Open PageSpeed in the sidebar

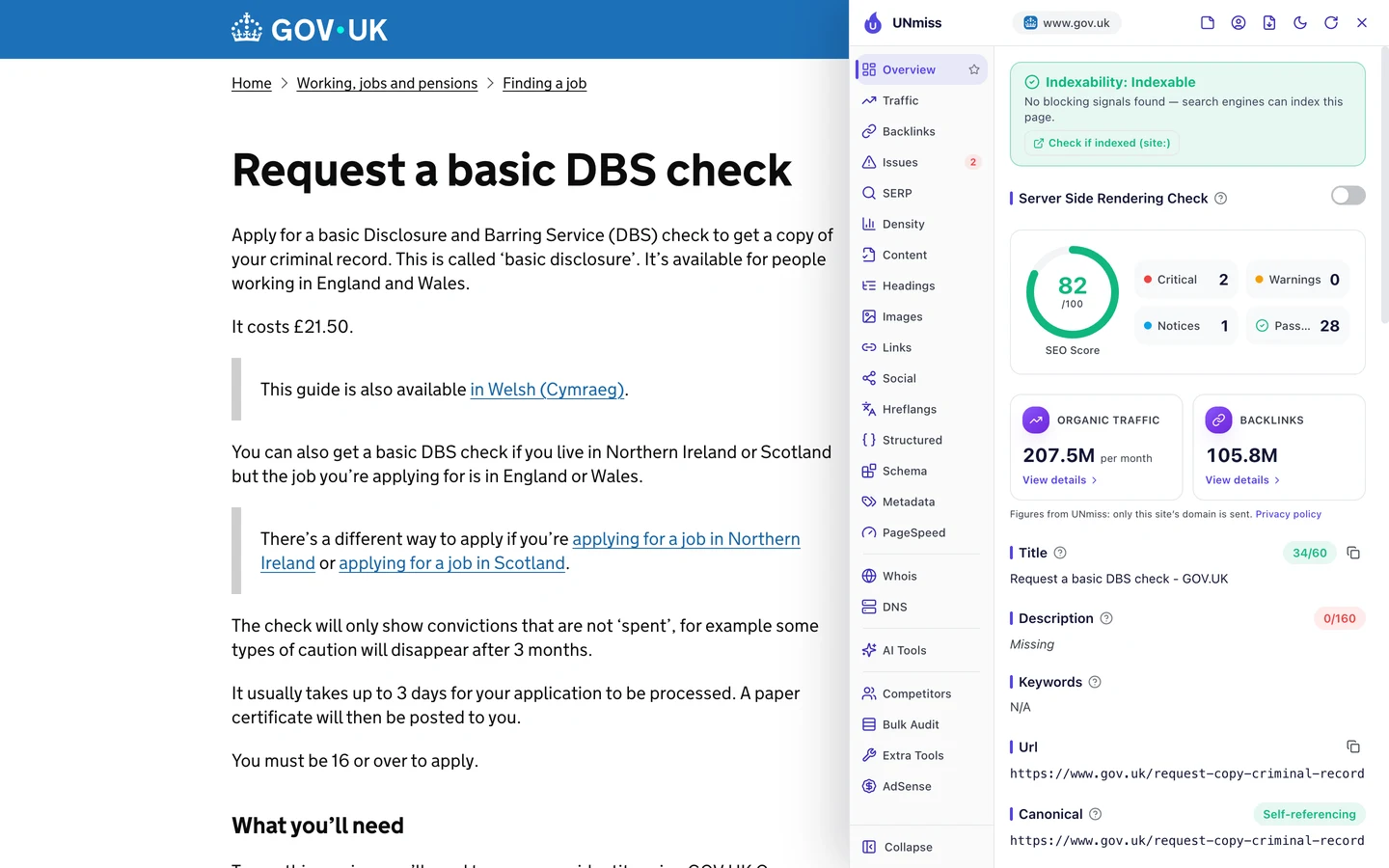click(921, 532)
